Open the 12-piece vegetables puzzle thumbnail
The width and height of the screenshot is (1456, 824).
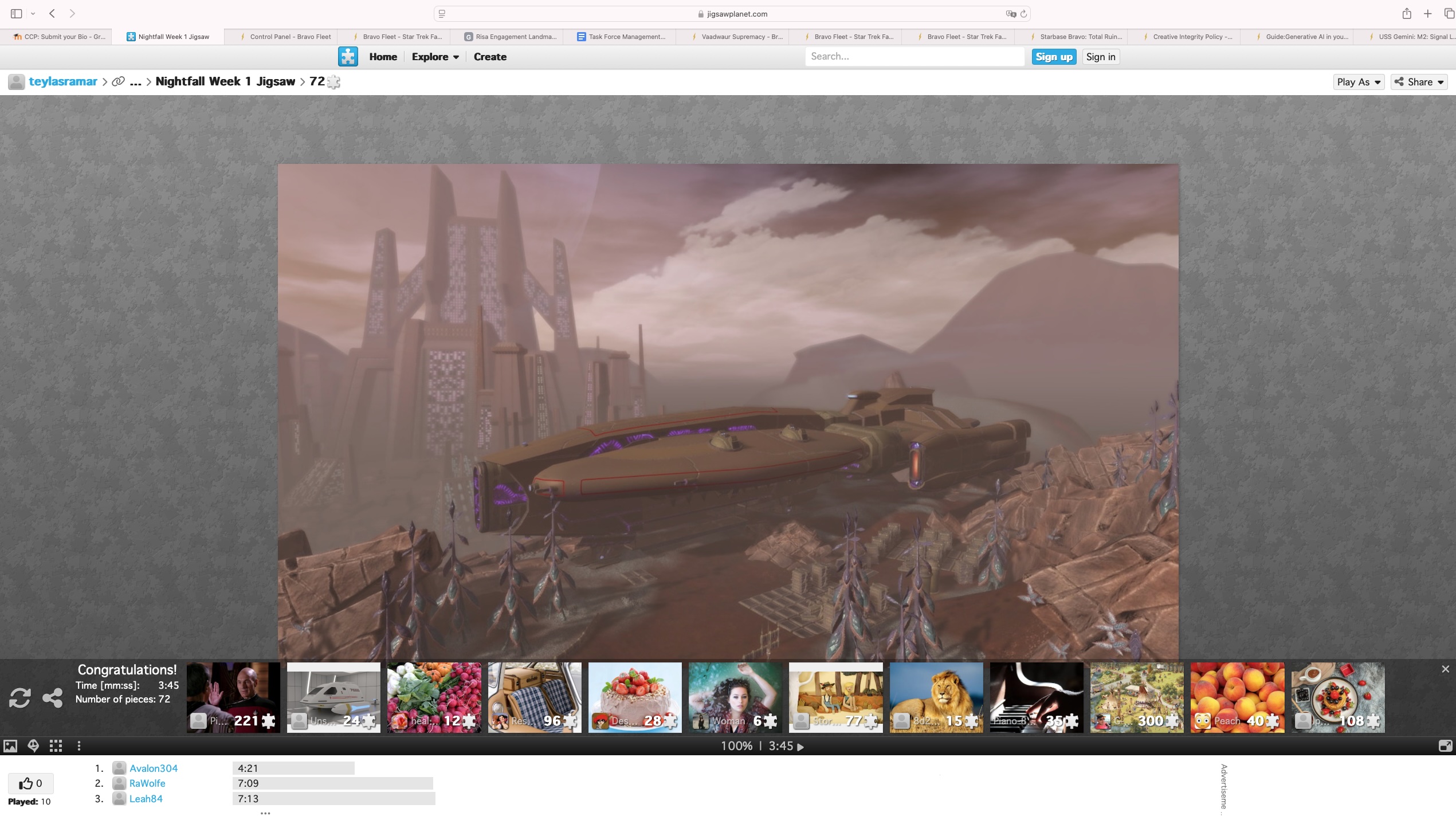[x=434, y=697]
